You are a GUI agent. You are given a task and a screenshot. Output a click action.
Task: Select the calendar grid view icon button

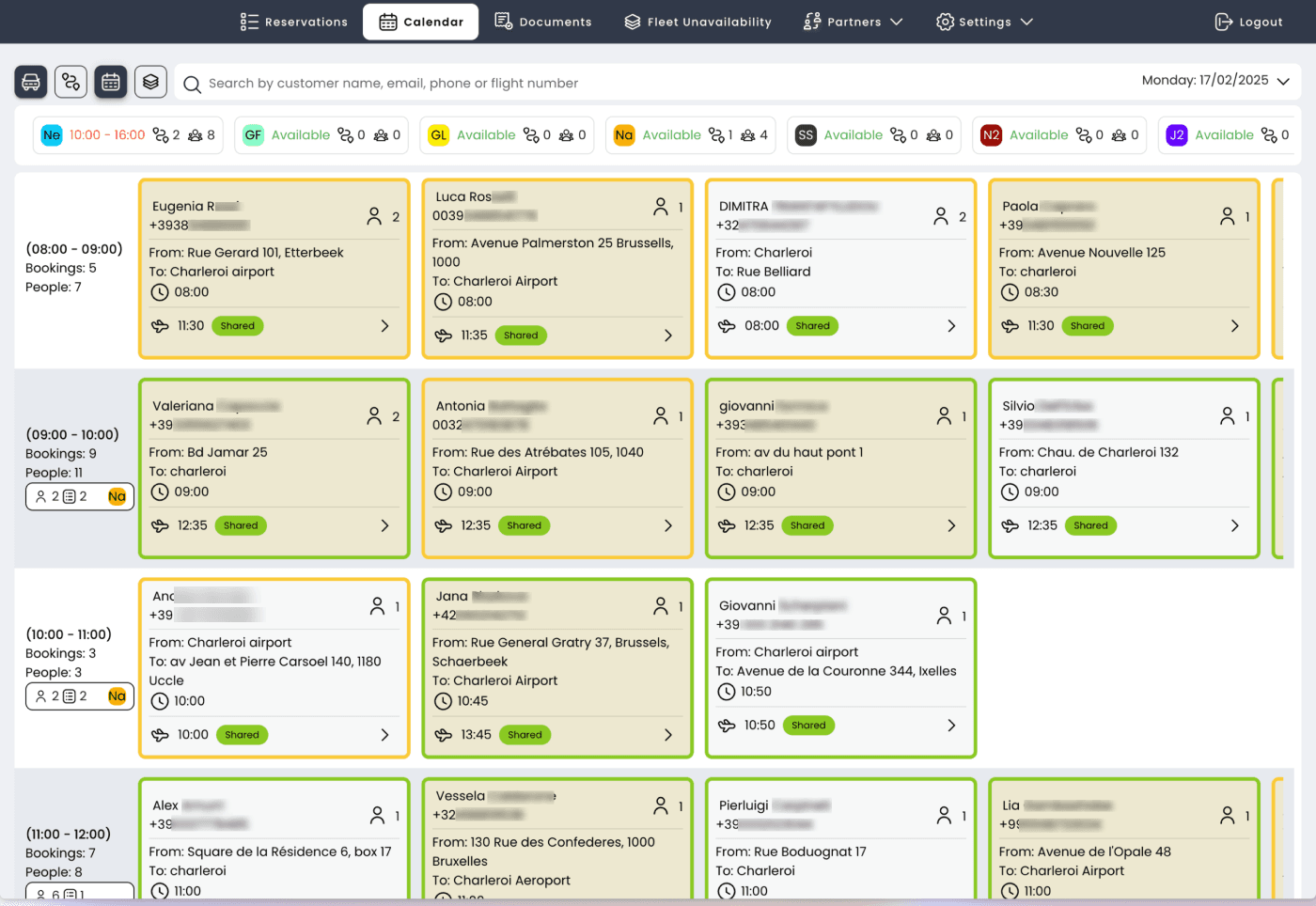click(x=111, y=83)
